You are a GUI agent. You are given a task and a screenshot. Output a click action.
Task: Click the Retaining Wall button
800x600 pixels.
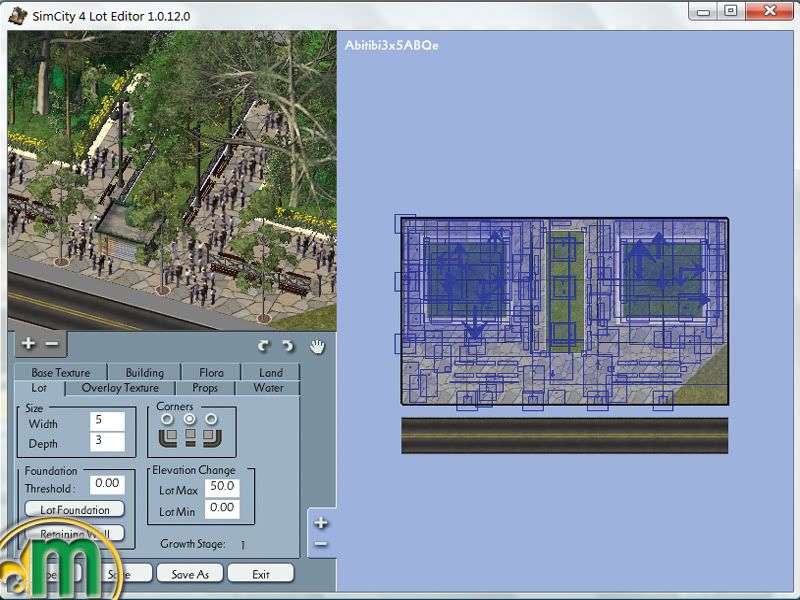click(x=75, y=534)
